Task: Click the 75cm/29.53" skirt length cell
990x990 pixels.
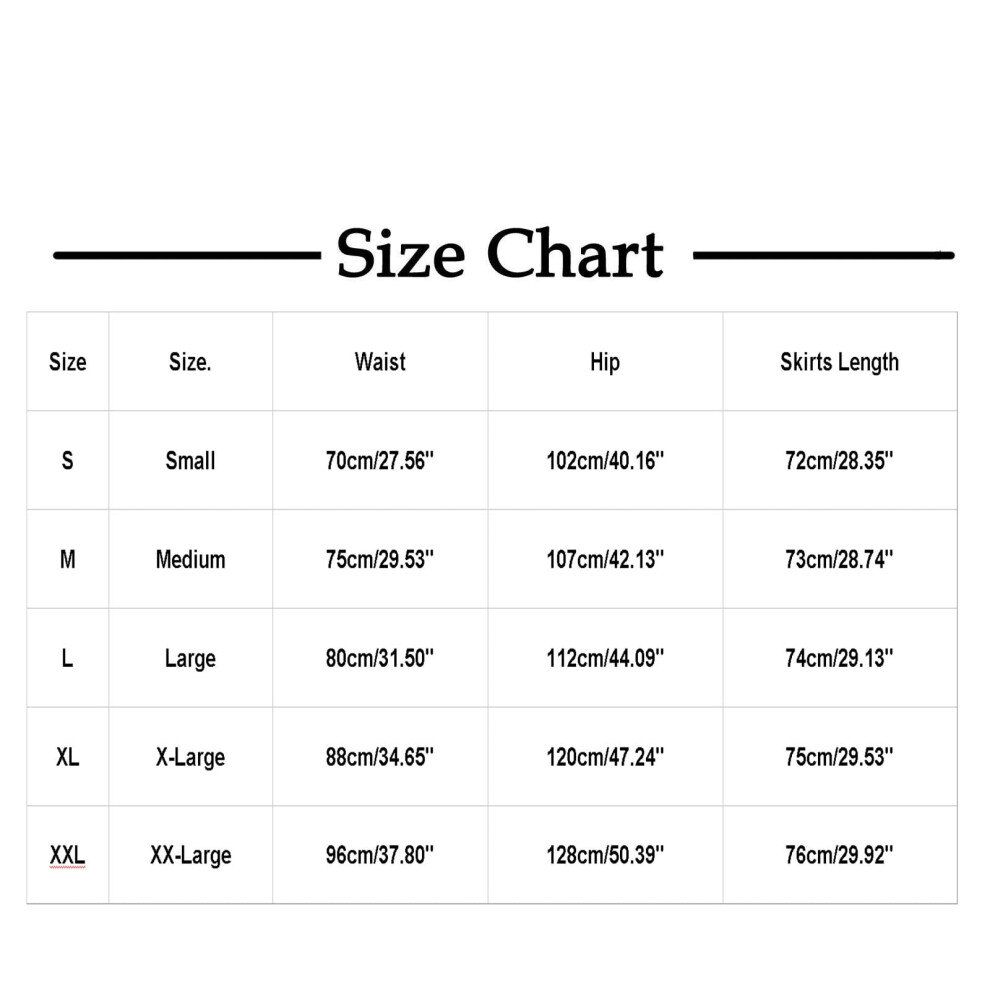Action: [x=840, y=756]
